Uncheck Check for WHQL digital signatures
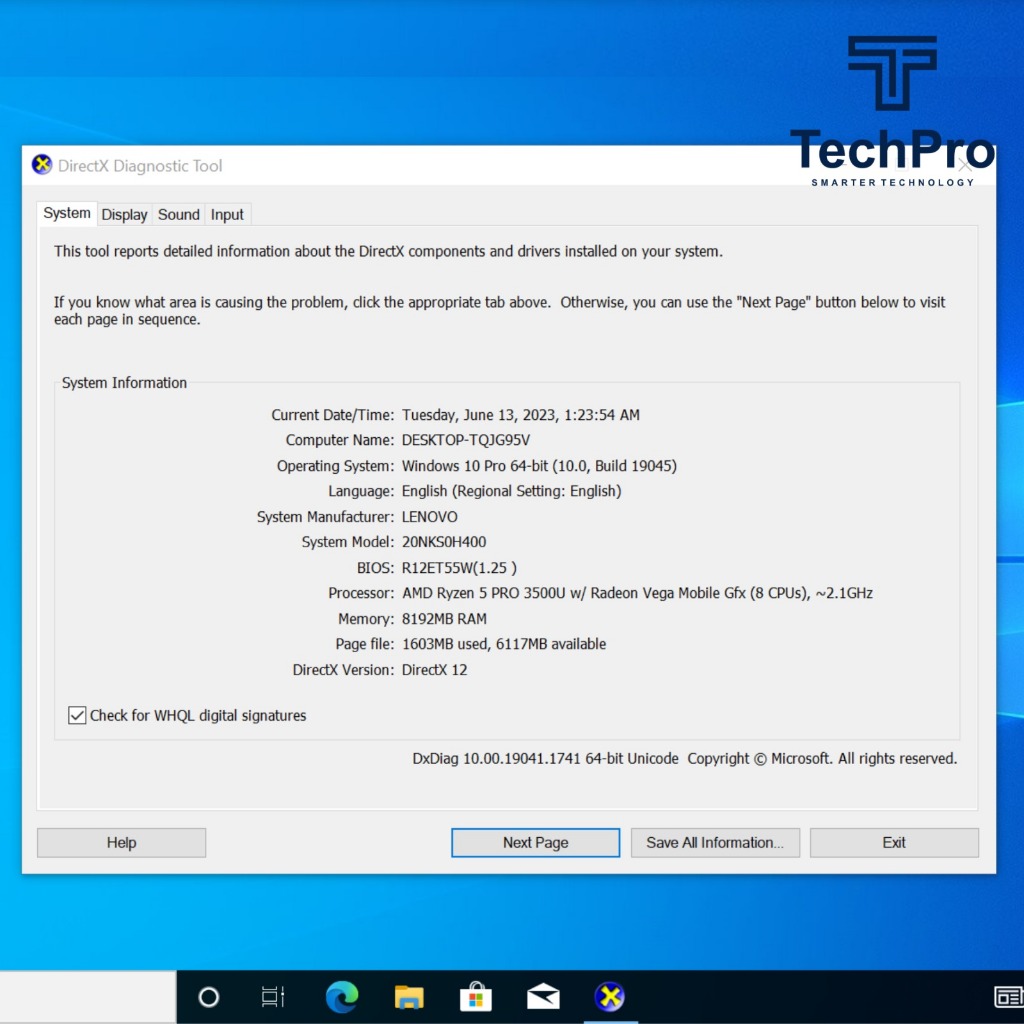 pos(77,715)
